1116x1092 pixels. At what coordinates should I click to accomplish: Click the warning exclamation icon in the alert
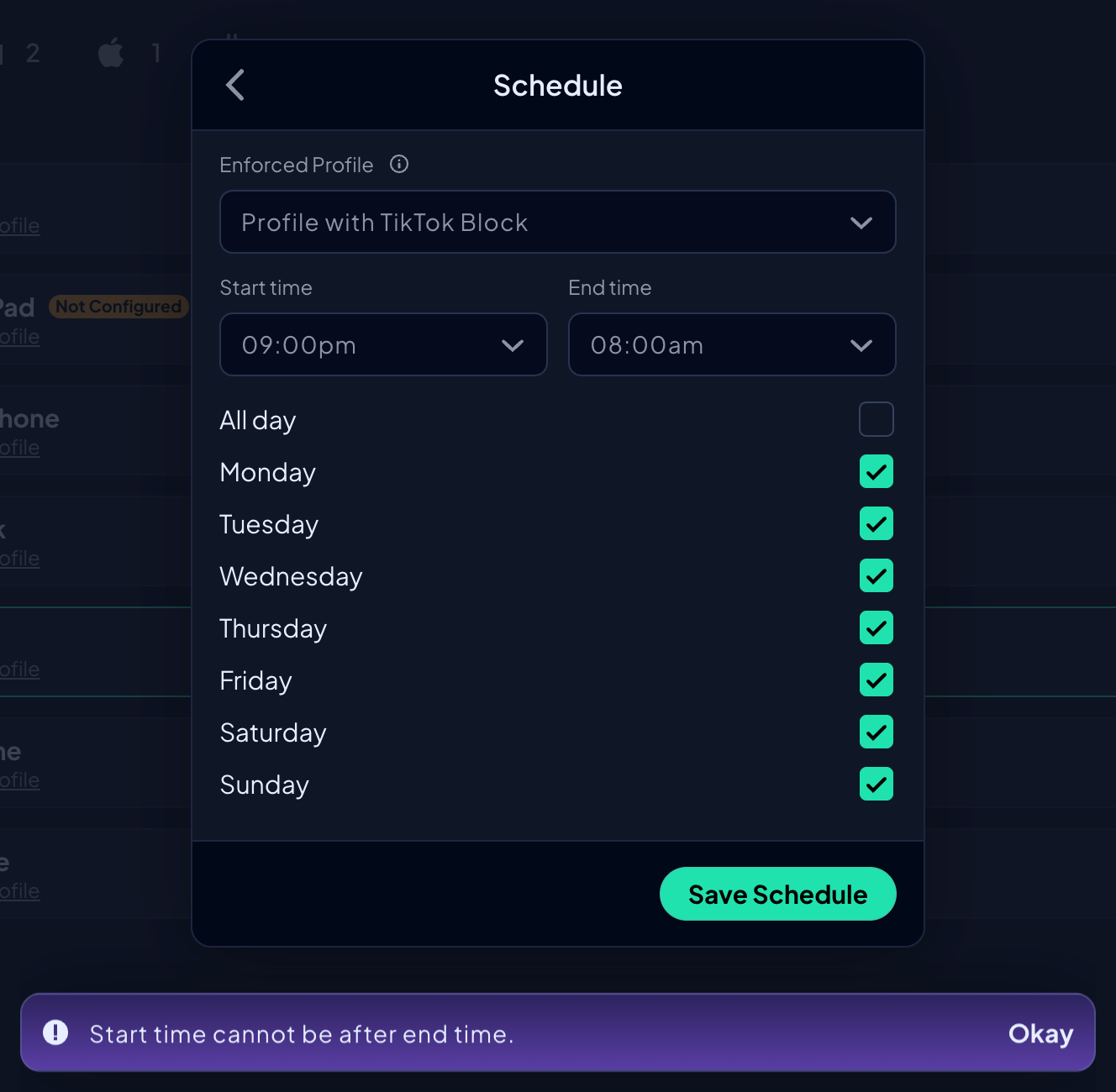coord(55,1032)
